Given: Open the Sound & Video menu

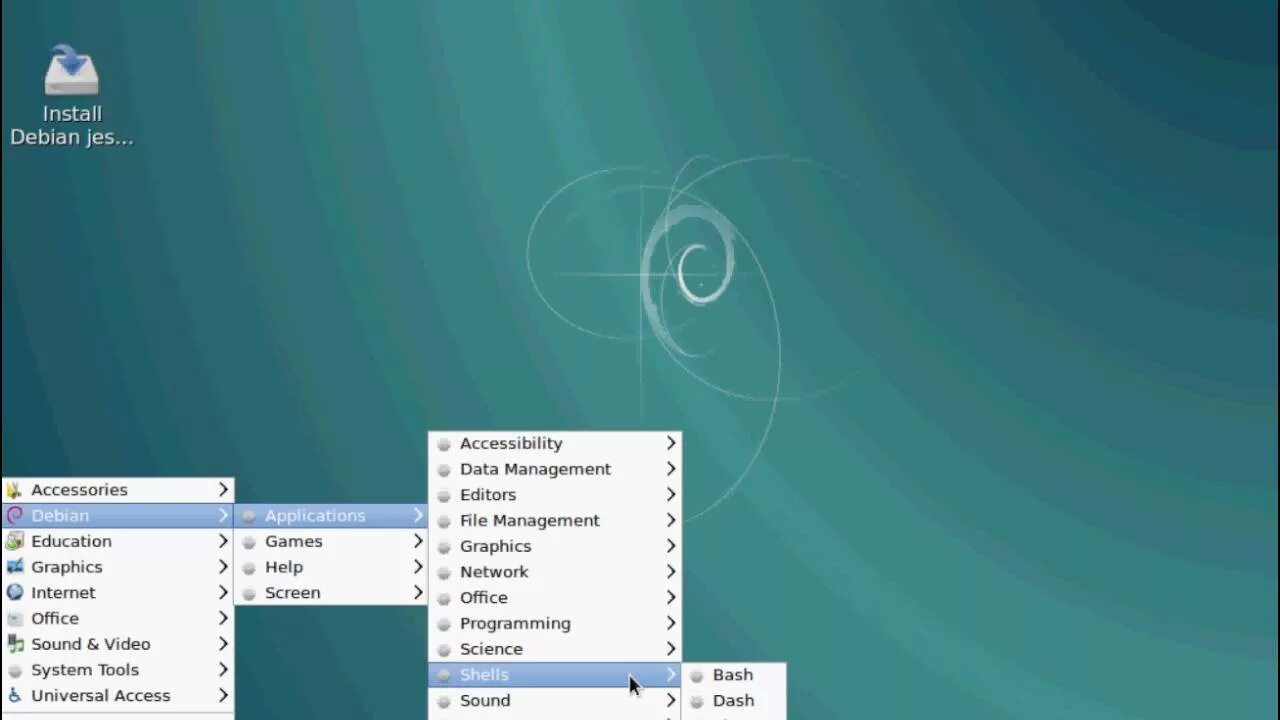Looking at the screenshot, I should pyautogui.click(x=118, y=644).
